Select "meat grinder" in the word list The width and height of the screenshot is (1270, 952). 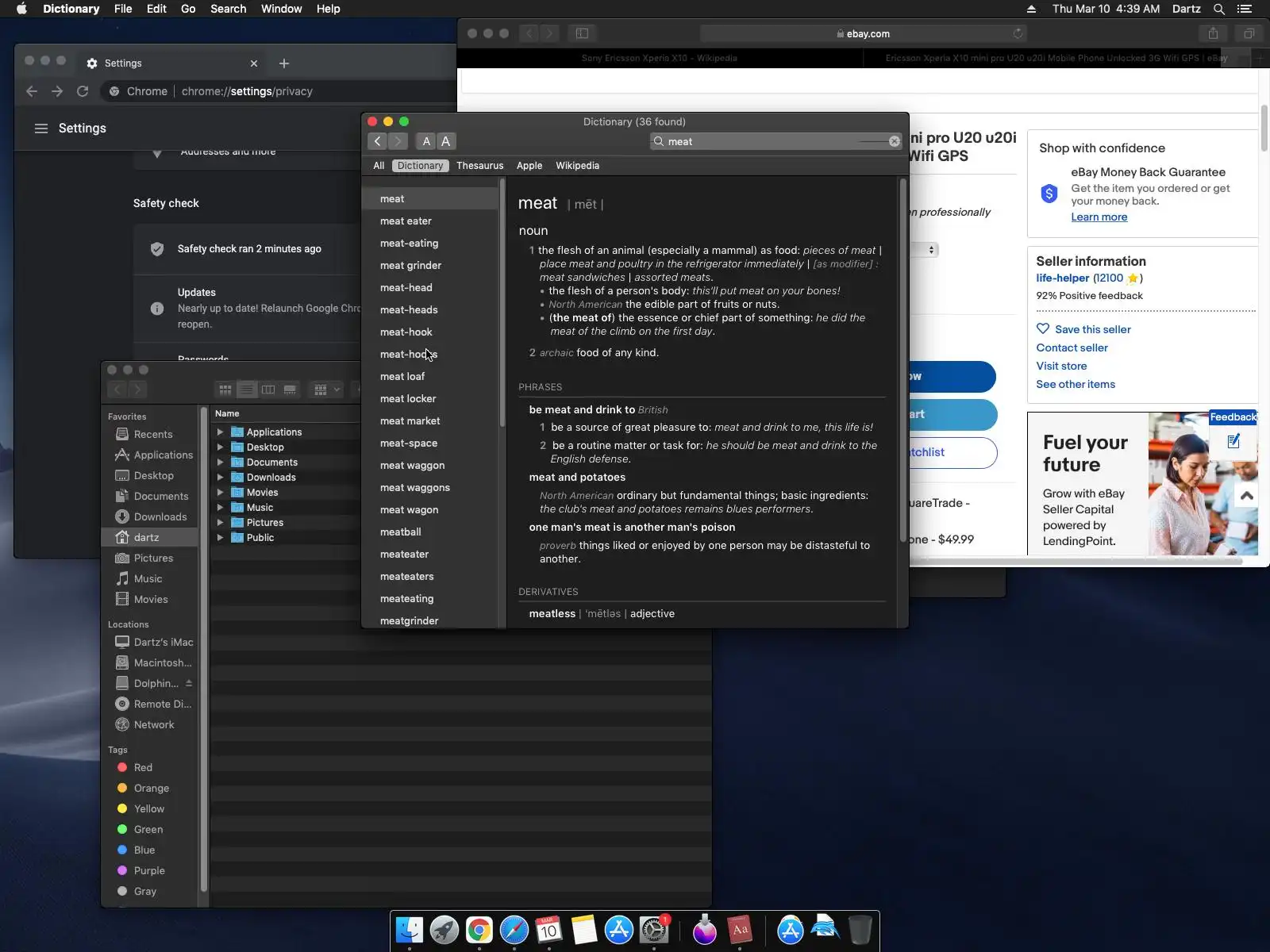pyautogui.click(x=430, y=266)
